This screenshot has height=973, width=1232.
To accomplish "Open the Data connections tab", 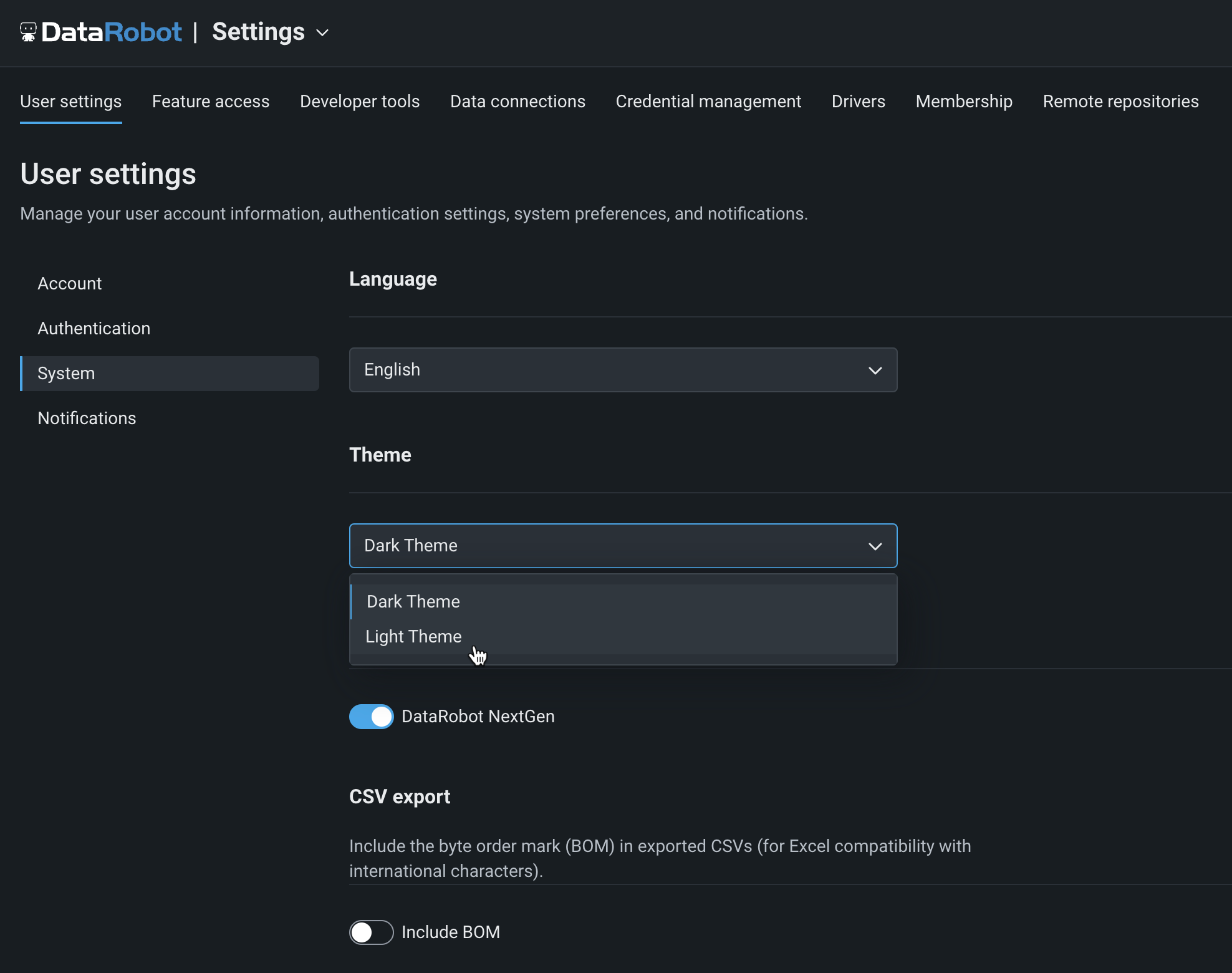I will pos(517,101).
